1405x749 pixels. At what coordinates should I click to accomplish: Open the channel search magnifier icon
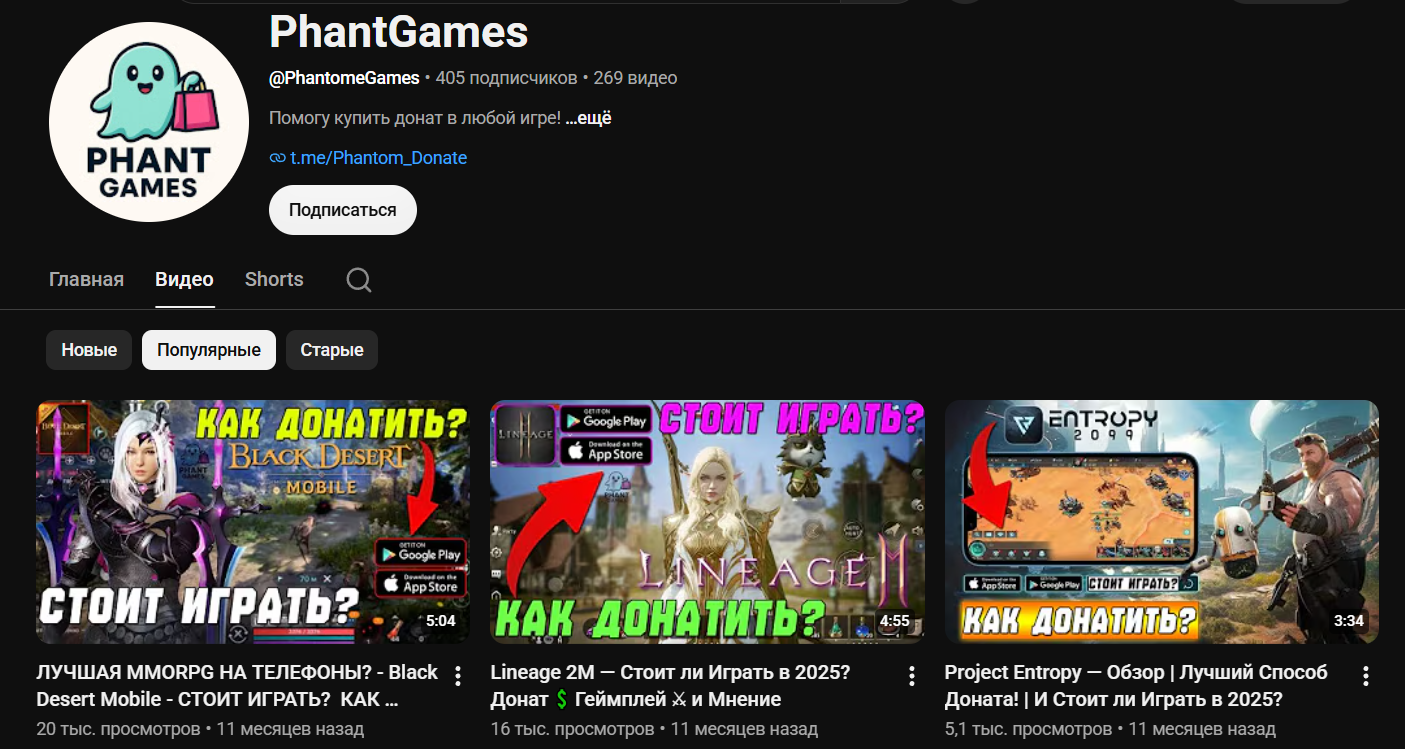359,280
